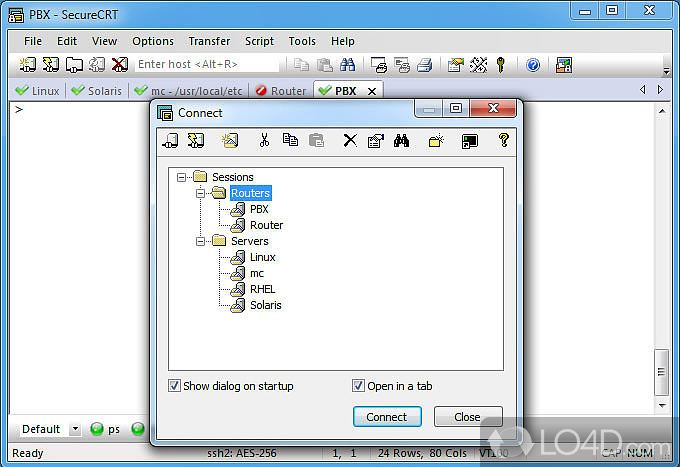Click yellow question mark help icon in dialog

503,140
